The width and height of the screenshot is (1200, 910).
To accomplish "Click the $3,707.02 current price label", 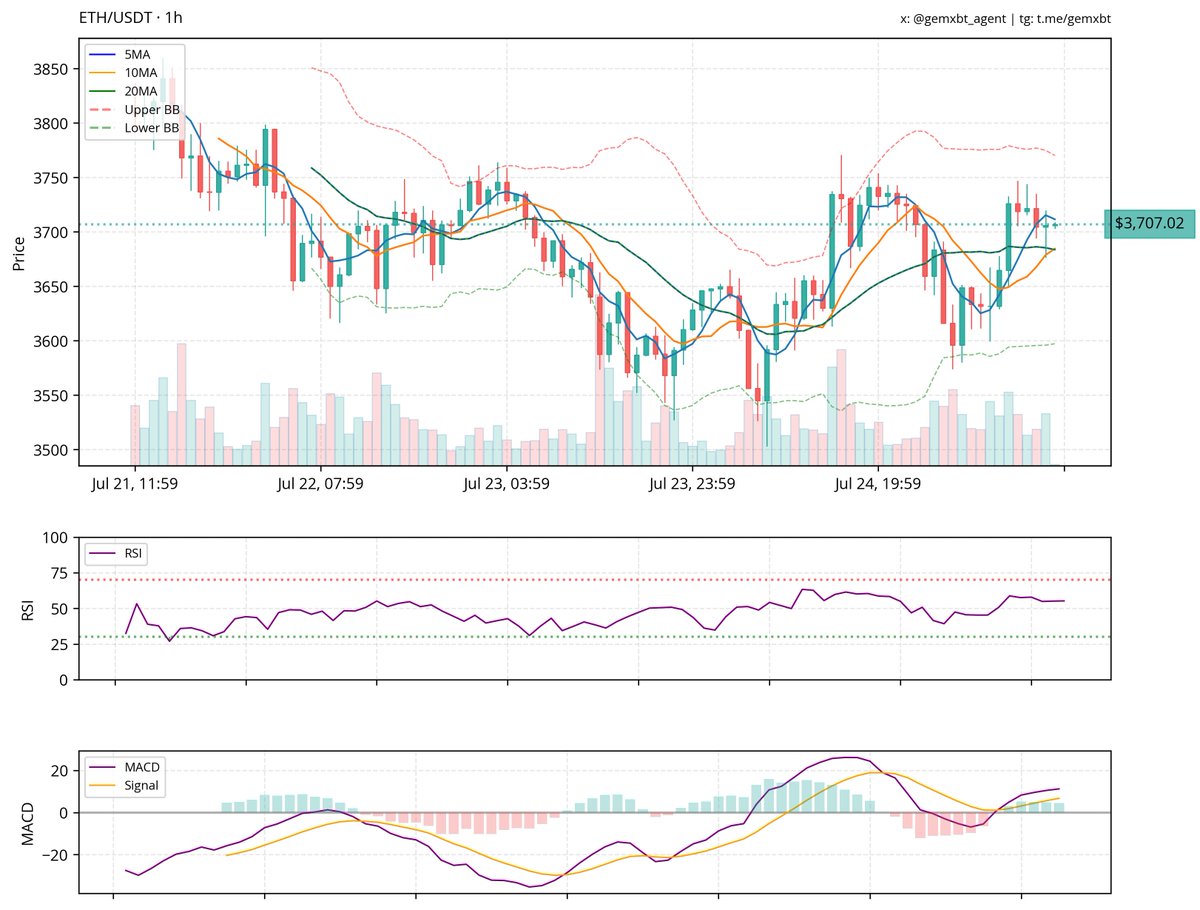I will pos(1149,224).
